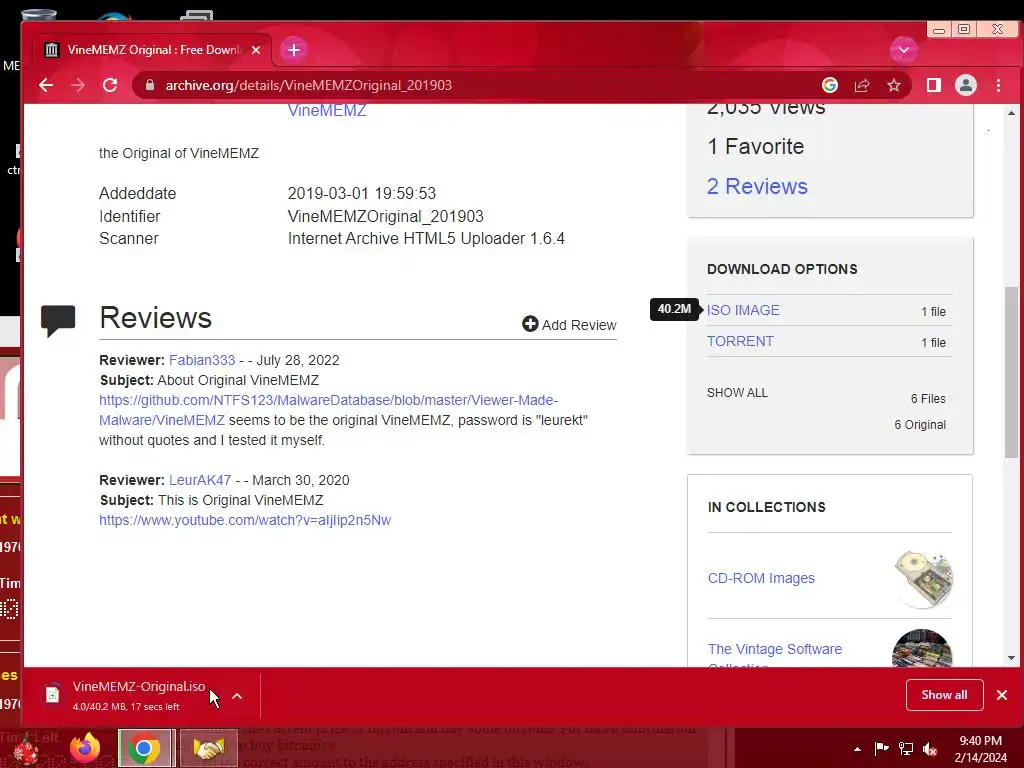
Task: Click the Vintage Software collection thumbnail
Action: (922, 648)
